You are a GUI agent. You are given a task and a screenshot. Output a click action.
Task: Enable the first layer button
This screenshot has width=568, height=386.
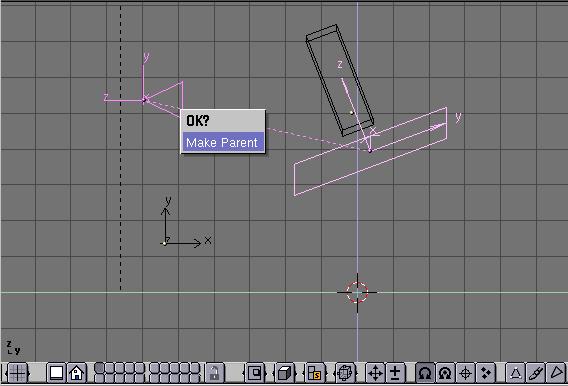point(99,368)
